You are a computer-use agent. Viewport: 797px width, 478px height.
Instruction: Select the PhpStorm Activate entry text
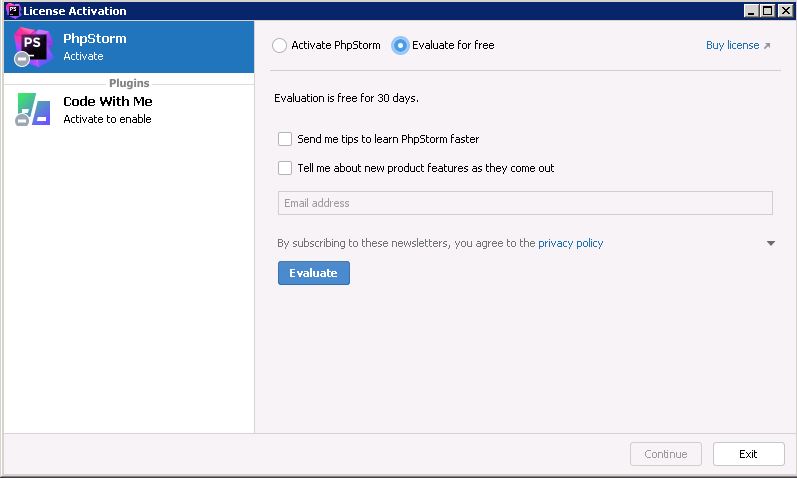pos(95,47)
